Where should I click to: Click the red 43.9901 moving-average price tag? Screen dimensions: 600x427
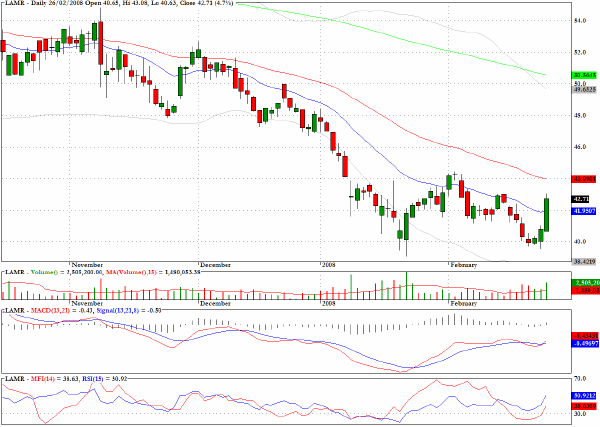tap(585, 179)
